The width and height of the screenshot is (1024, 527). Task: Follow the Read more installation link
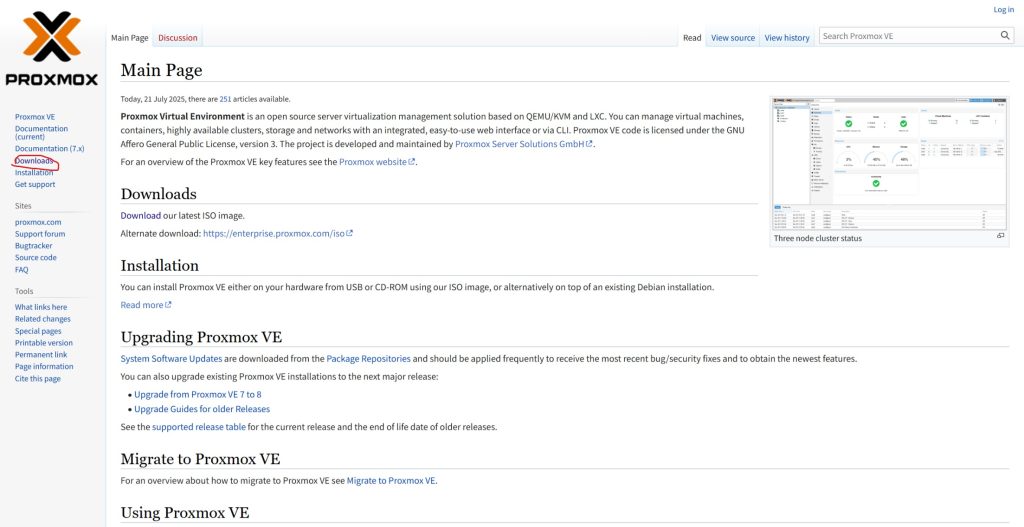coord(142,305)
